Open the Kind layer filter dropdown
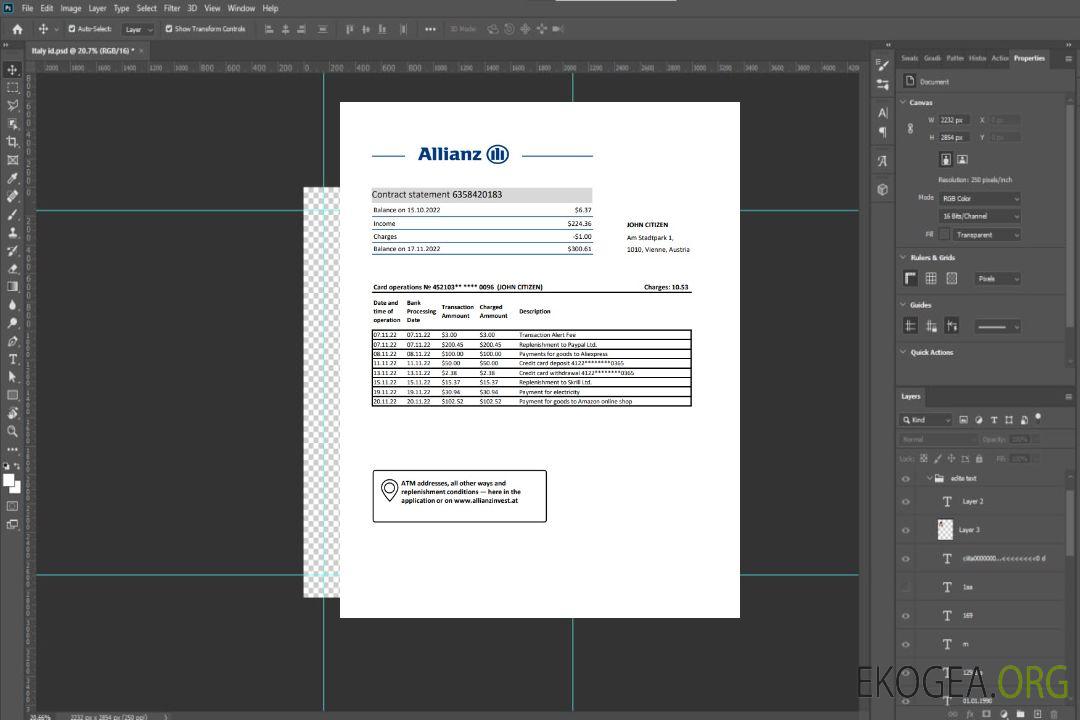The width and height of the screenshot is (1080, 720). point(926,420)
